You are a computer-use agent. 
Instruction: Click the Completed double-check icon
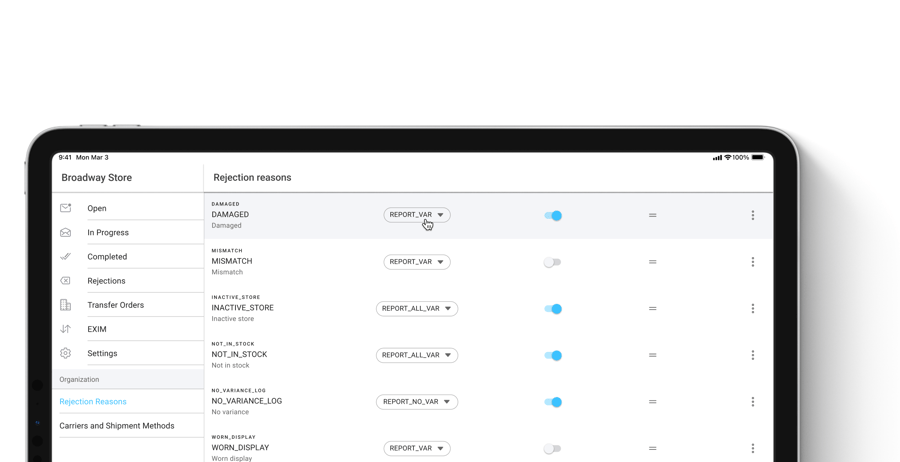pos(66,257)
